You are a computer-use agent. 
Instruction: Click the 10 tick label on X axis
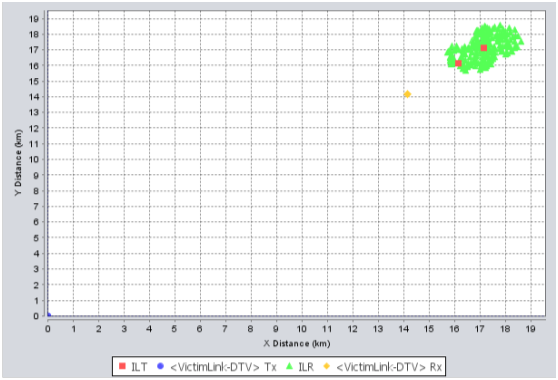point(301,329)
